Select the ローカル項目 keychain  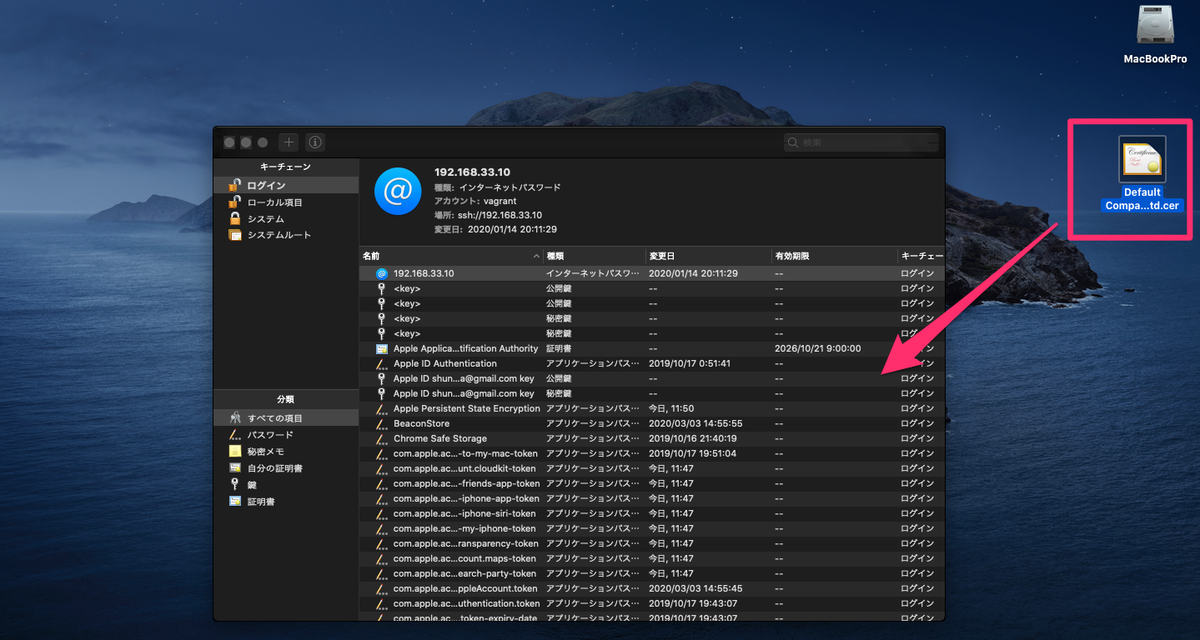[x=286, y=202]
